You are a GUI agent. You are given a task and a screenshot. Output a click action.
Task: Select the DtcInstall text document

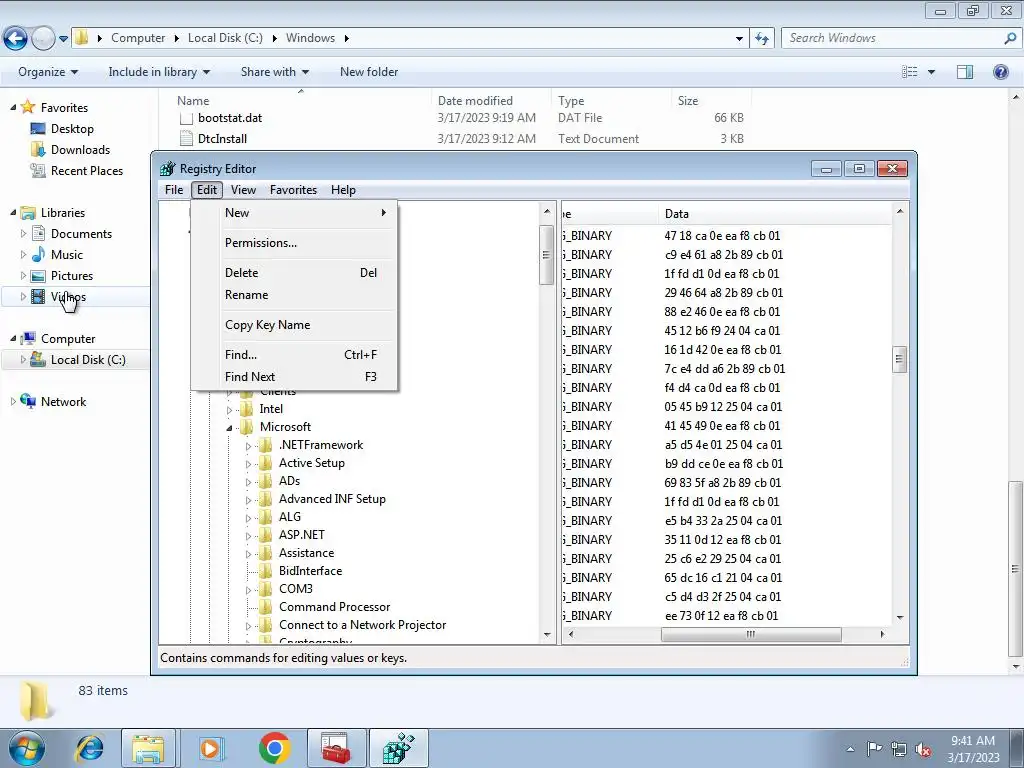(x=222, y=139)
